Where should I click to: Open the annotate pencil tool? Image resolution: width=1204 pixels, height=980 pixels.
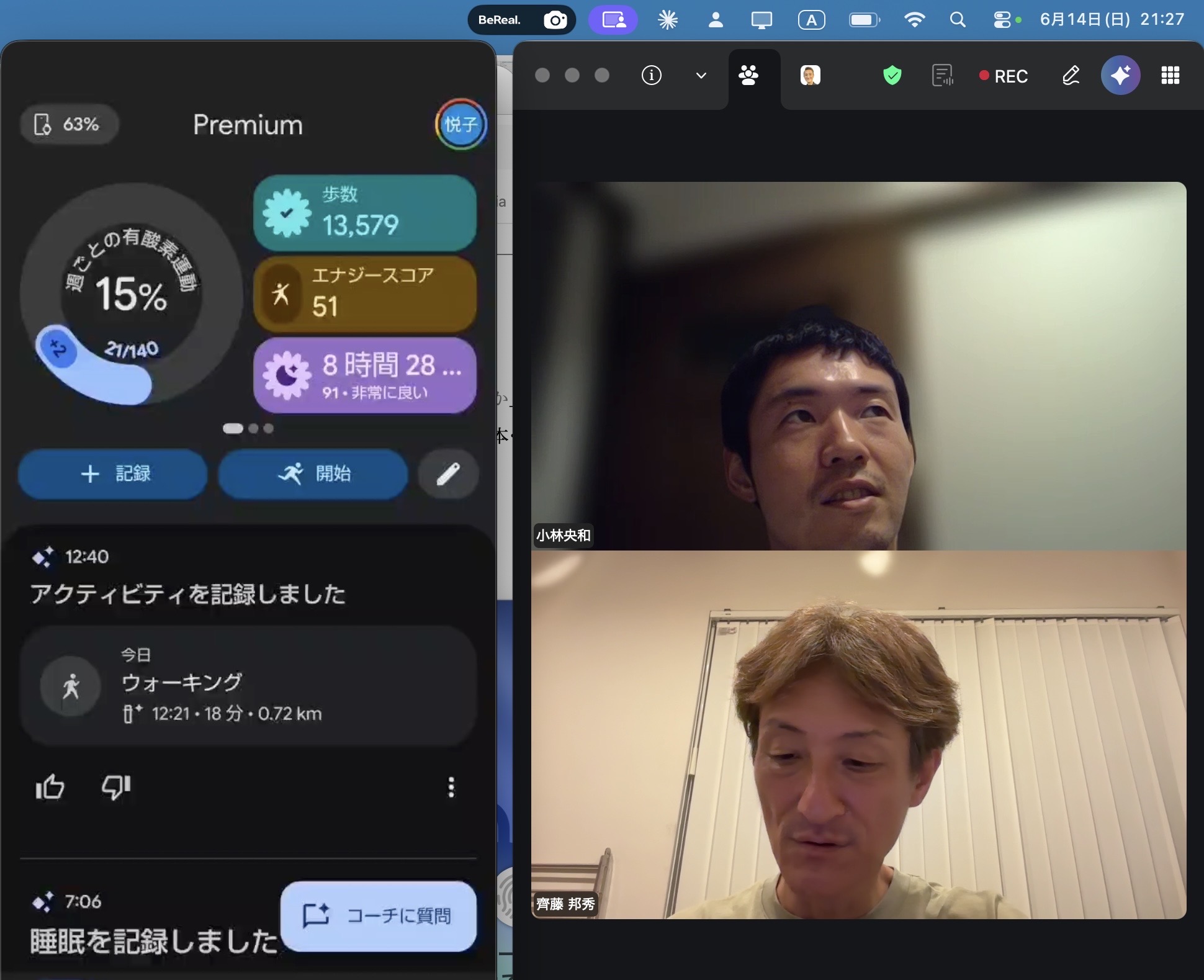click(x=1071, y=76)
